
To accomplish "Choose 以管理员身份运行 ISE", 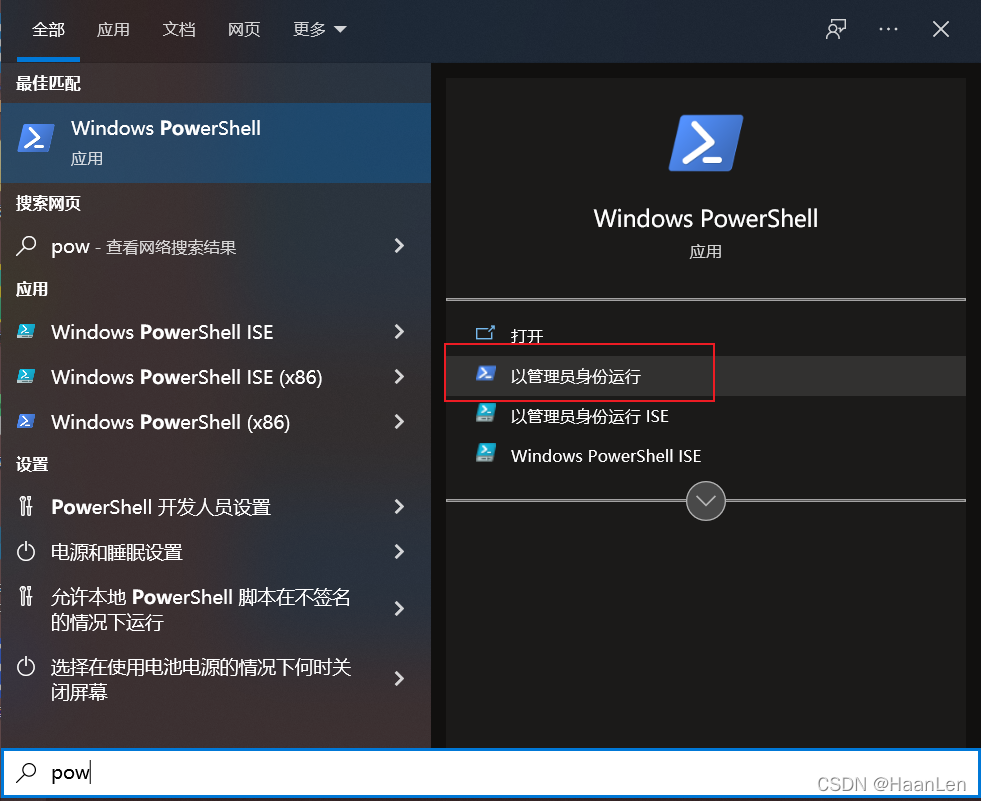I will [x=589, y=417].
